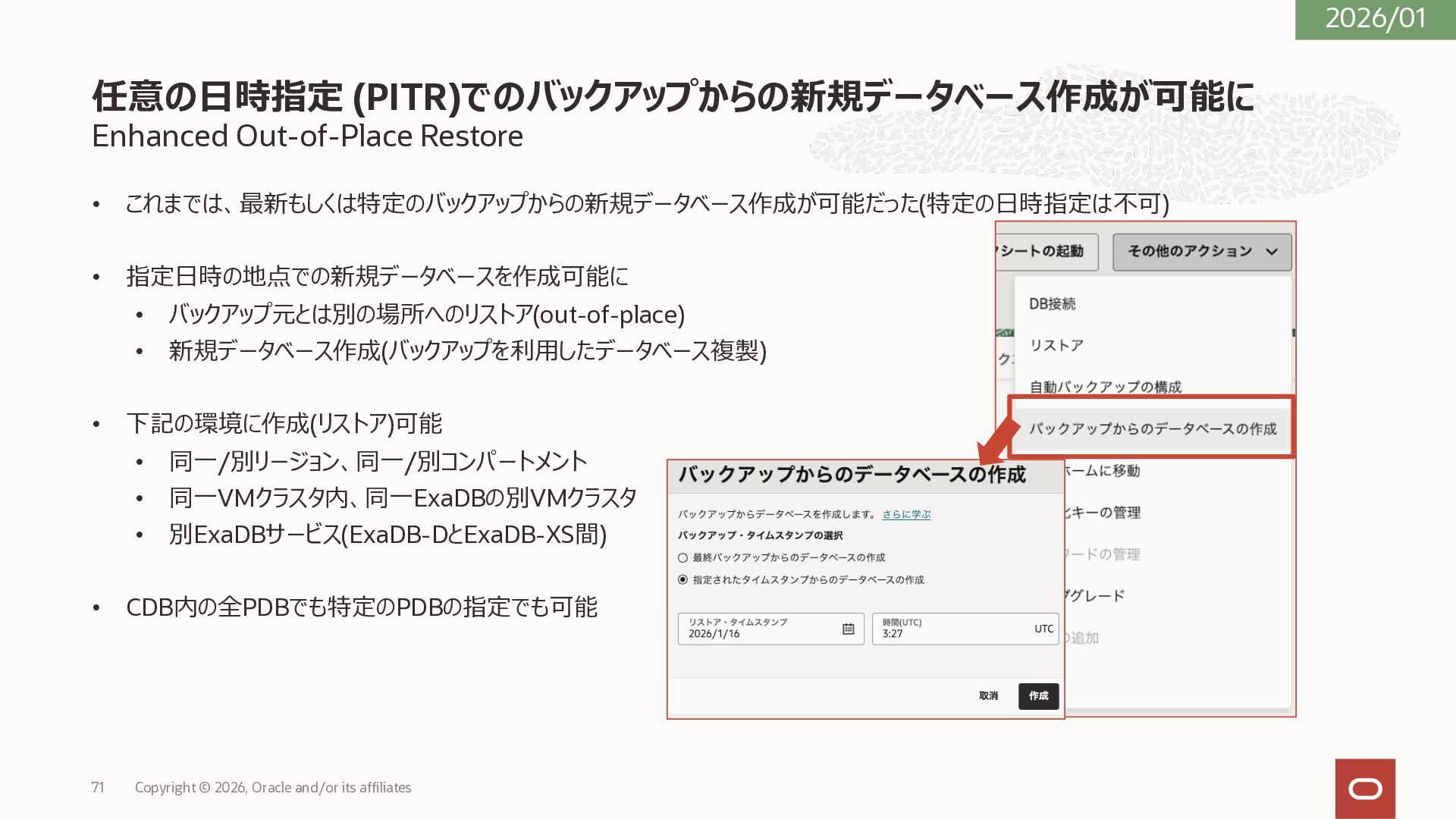Open the さらに学ぶ link

pyautogui.click(x=905, y=514)
